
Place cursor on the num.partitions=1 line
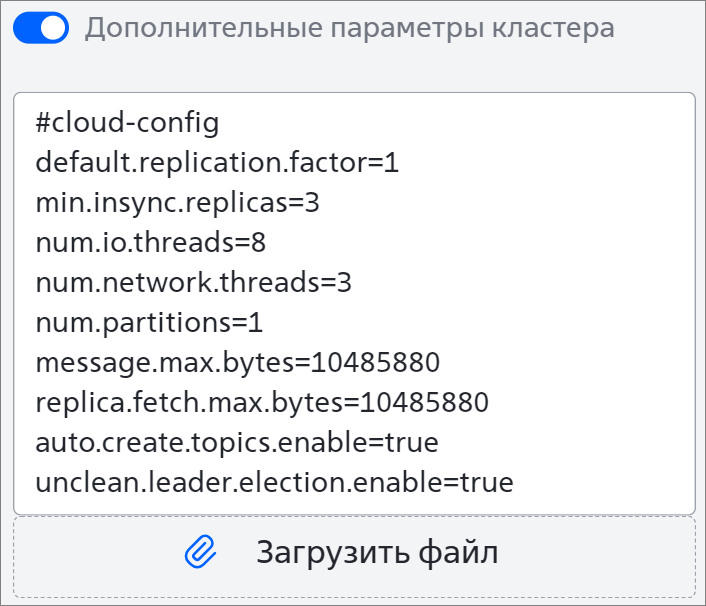(x=149, y=323)
